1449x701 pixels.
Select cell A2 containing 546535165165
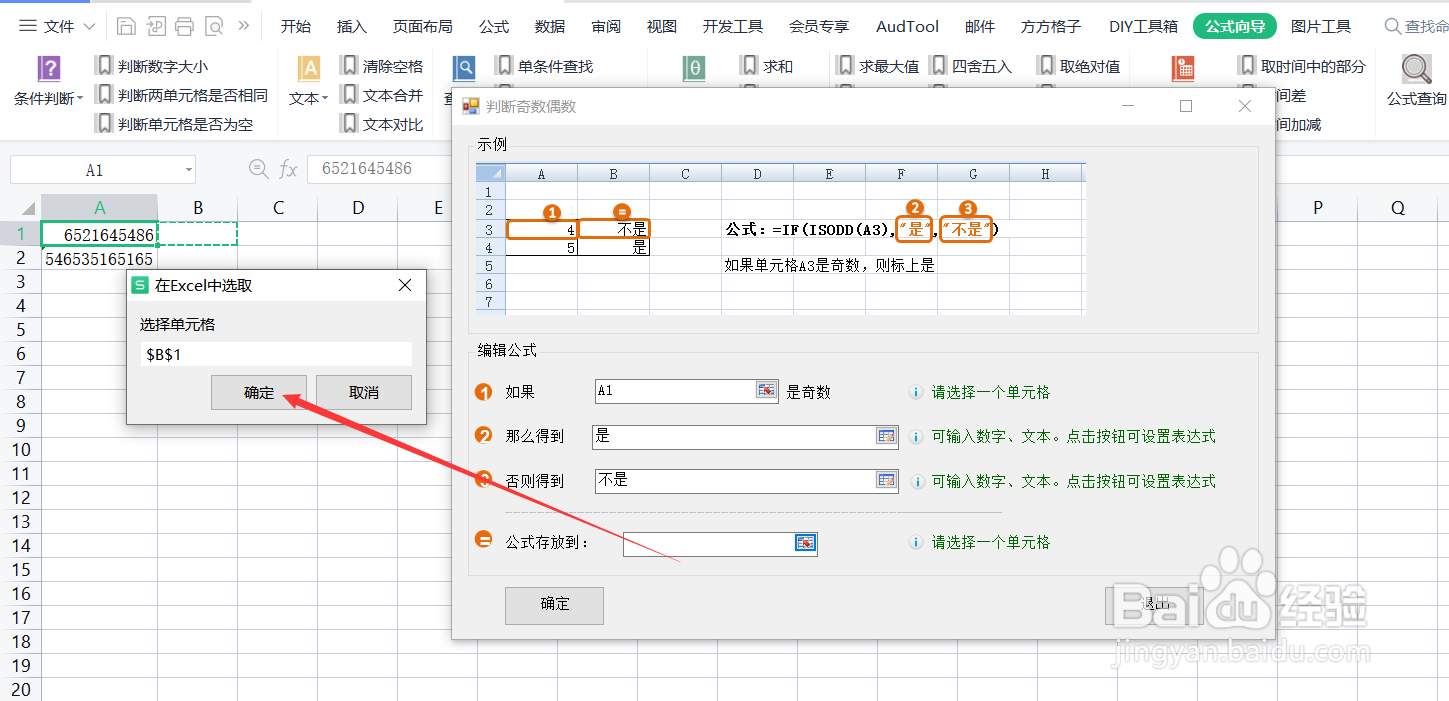[x=99, y=258]
